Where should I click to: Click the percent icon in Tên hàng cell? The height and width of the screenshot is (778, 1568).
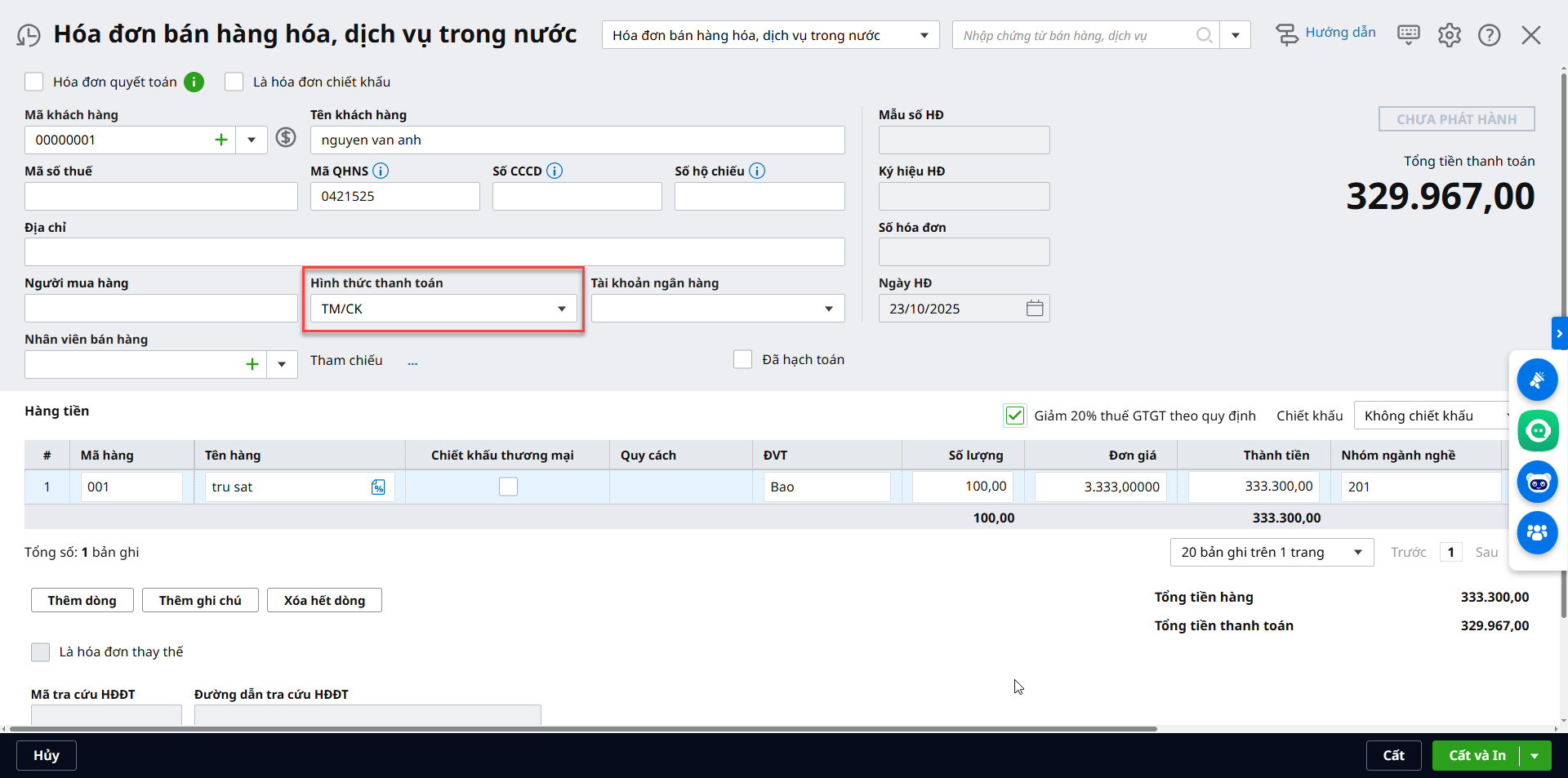pos(378,487)
